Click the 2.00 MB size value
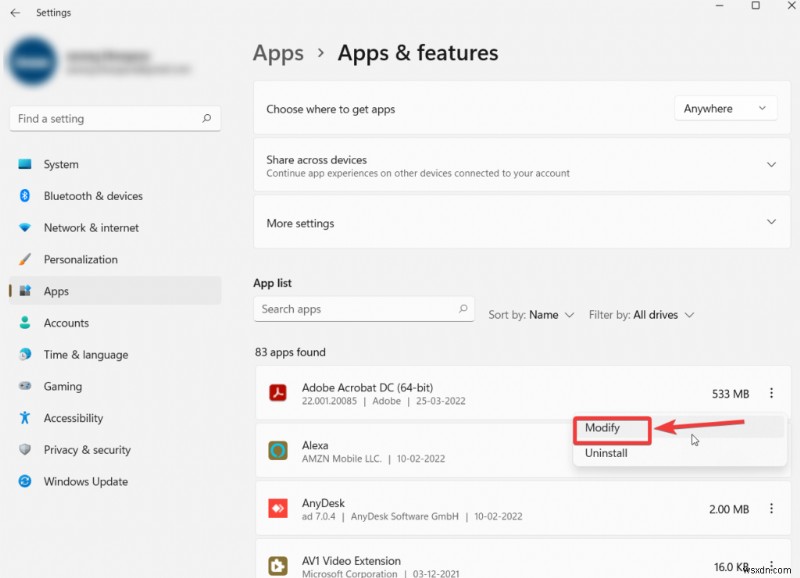This screenshot has height=578, width=800. 729,509
